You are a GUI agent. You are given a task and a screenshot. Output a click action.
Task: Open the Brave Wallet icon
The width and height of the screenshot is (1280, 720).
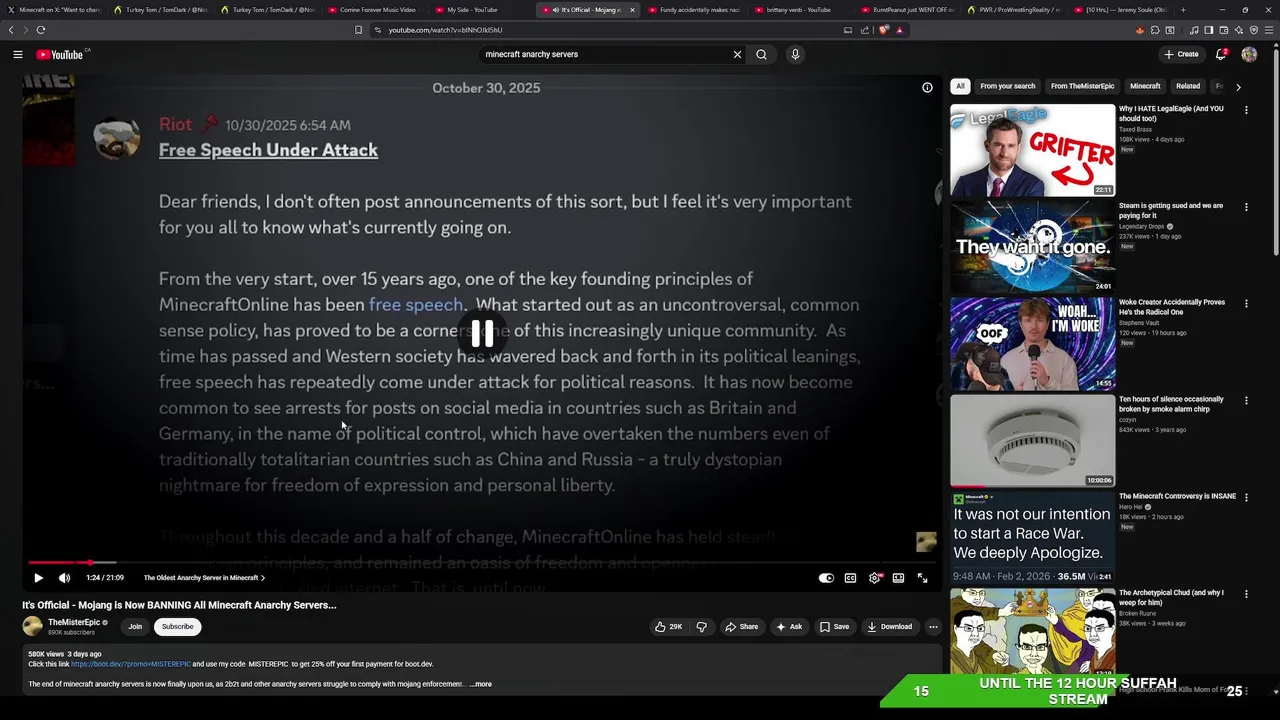1224,30
